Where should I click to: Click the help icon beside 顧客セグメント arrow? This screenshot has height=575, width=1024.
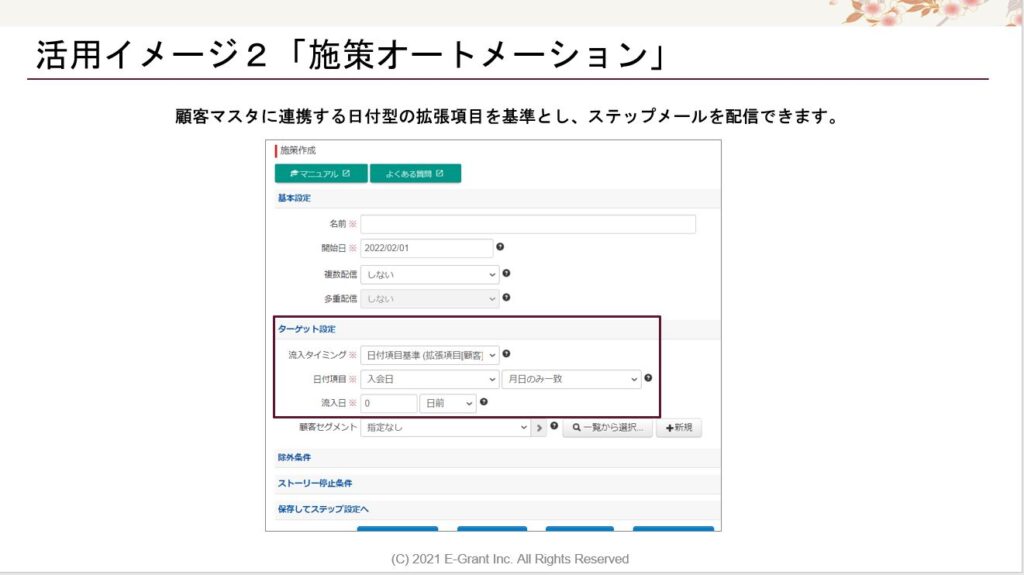pyautogui.click(x=554, y=427)
